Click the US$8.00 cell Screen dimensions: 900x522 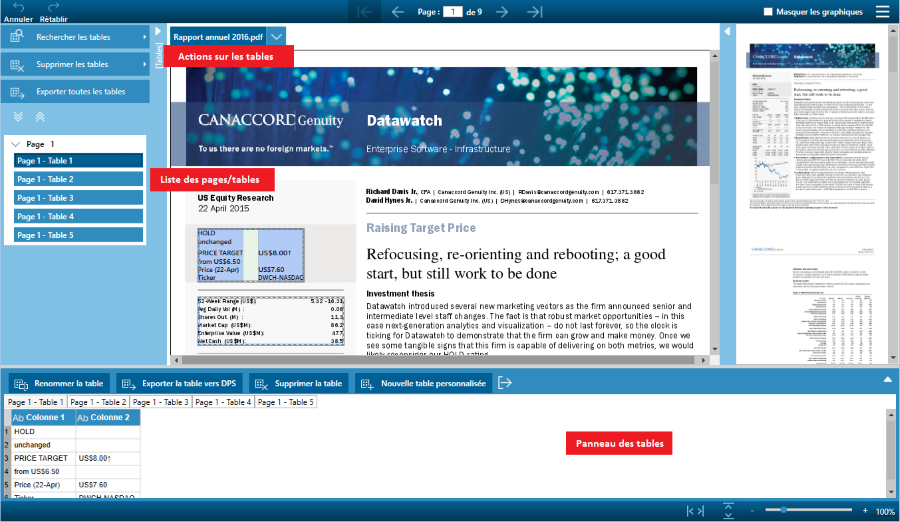point(108,458)
